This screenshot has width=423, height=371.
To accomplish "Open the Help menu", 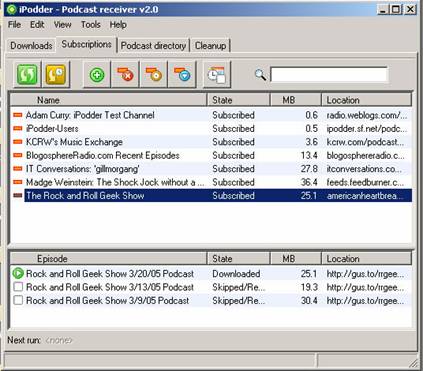I will [x=118, y=25].
